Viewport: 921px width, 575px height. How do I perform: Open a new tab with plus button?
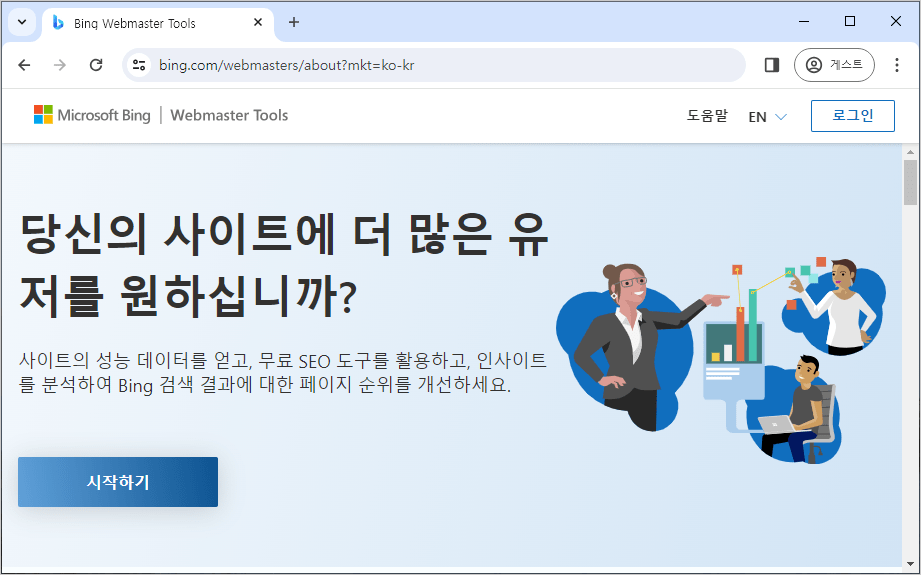point(294,22)
